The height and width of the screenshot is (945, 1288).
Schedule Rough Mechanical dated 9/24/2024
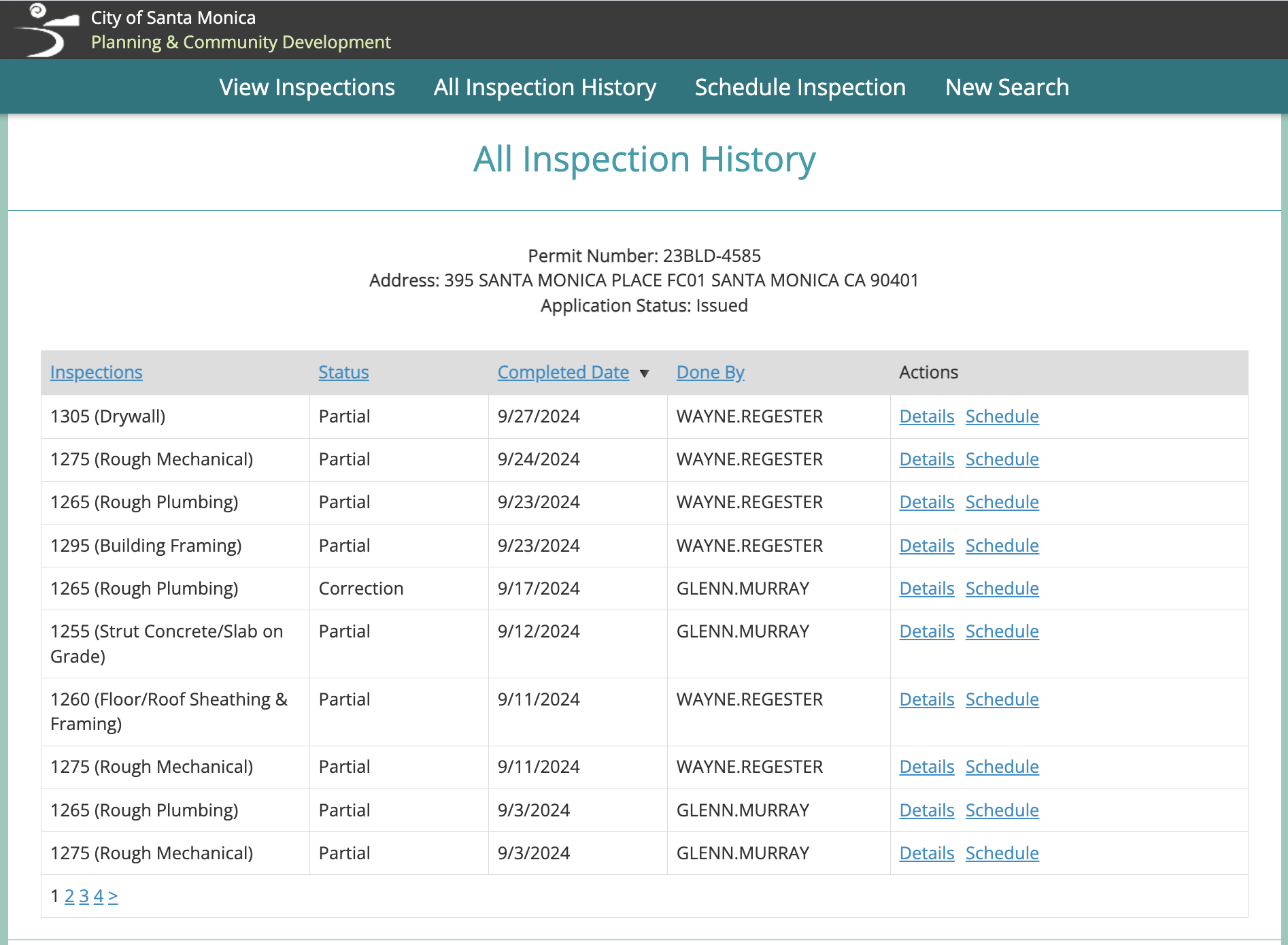[1002, 459]
